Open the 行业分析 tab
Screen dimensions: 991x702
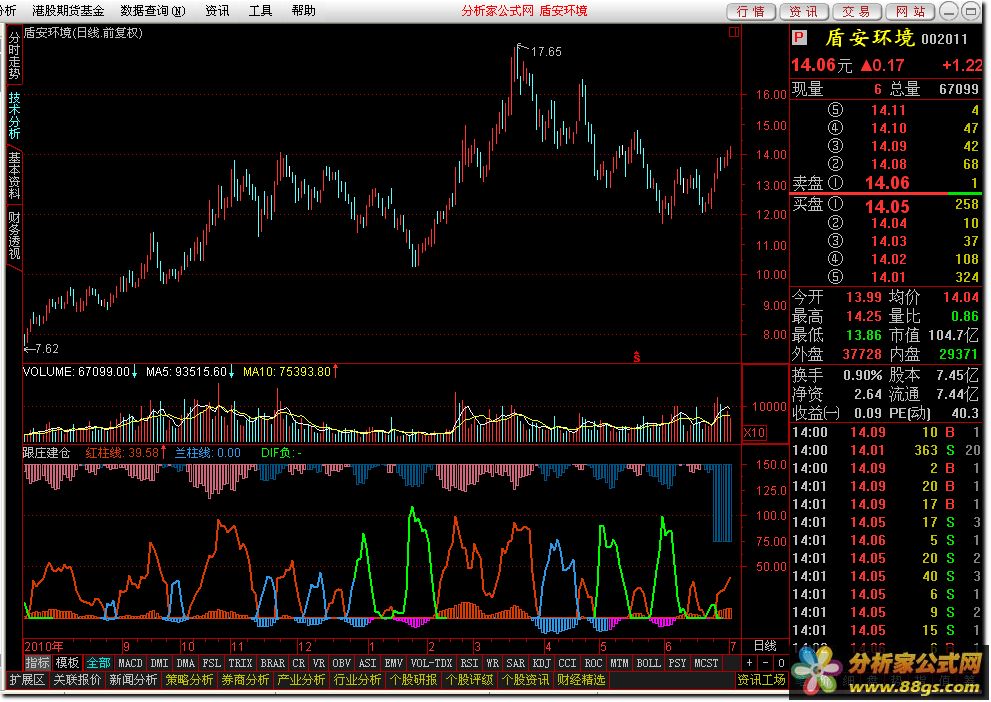point(357,680)
